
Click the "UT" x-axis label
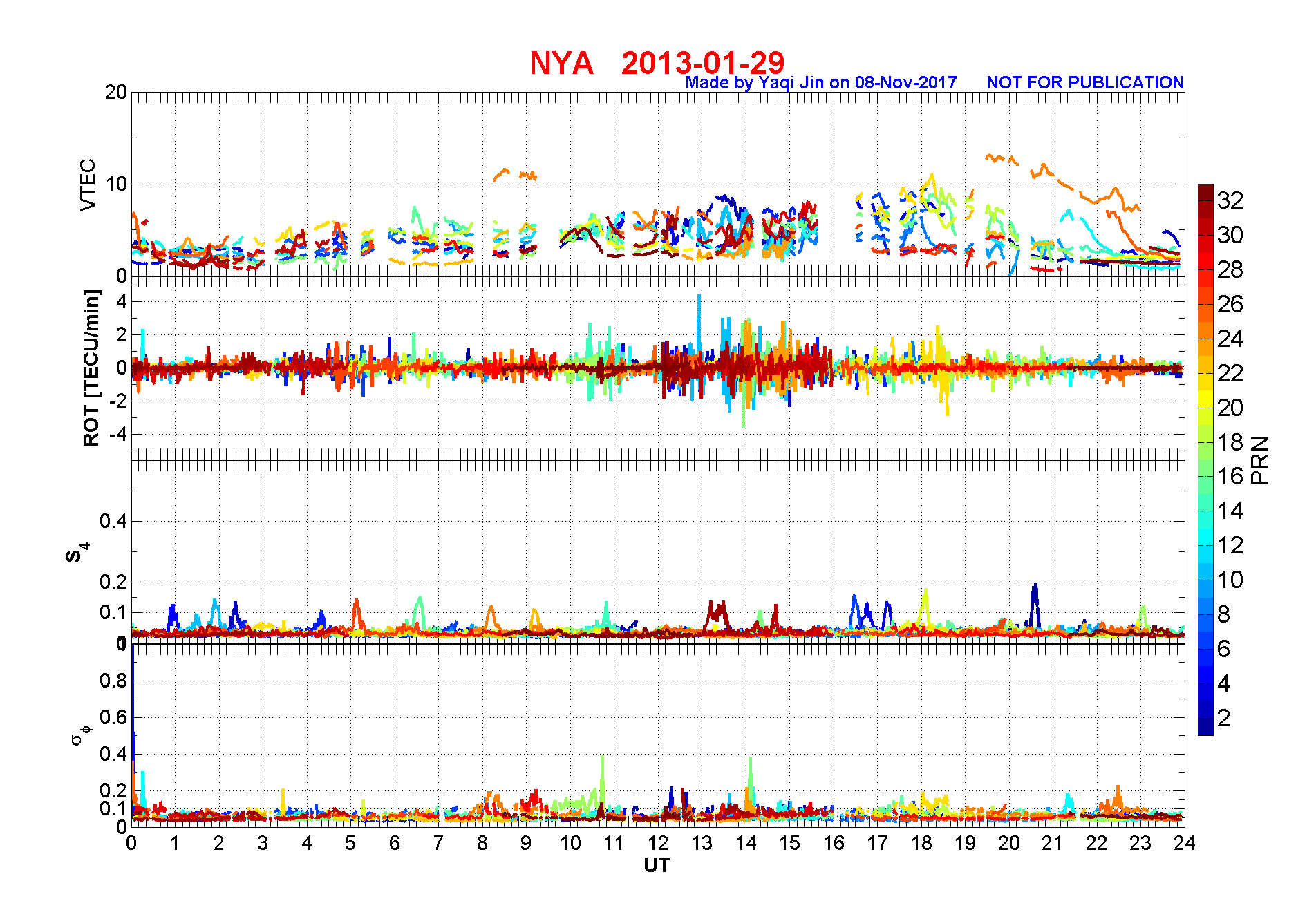(x=657, y=865)
